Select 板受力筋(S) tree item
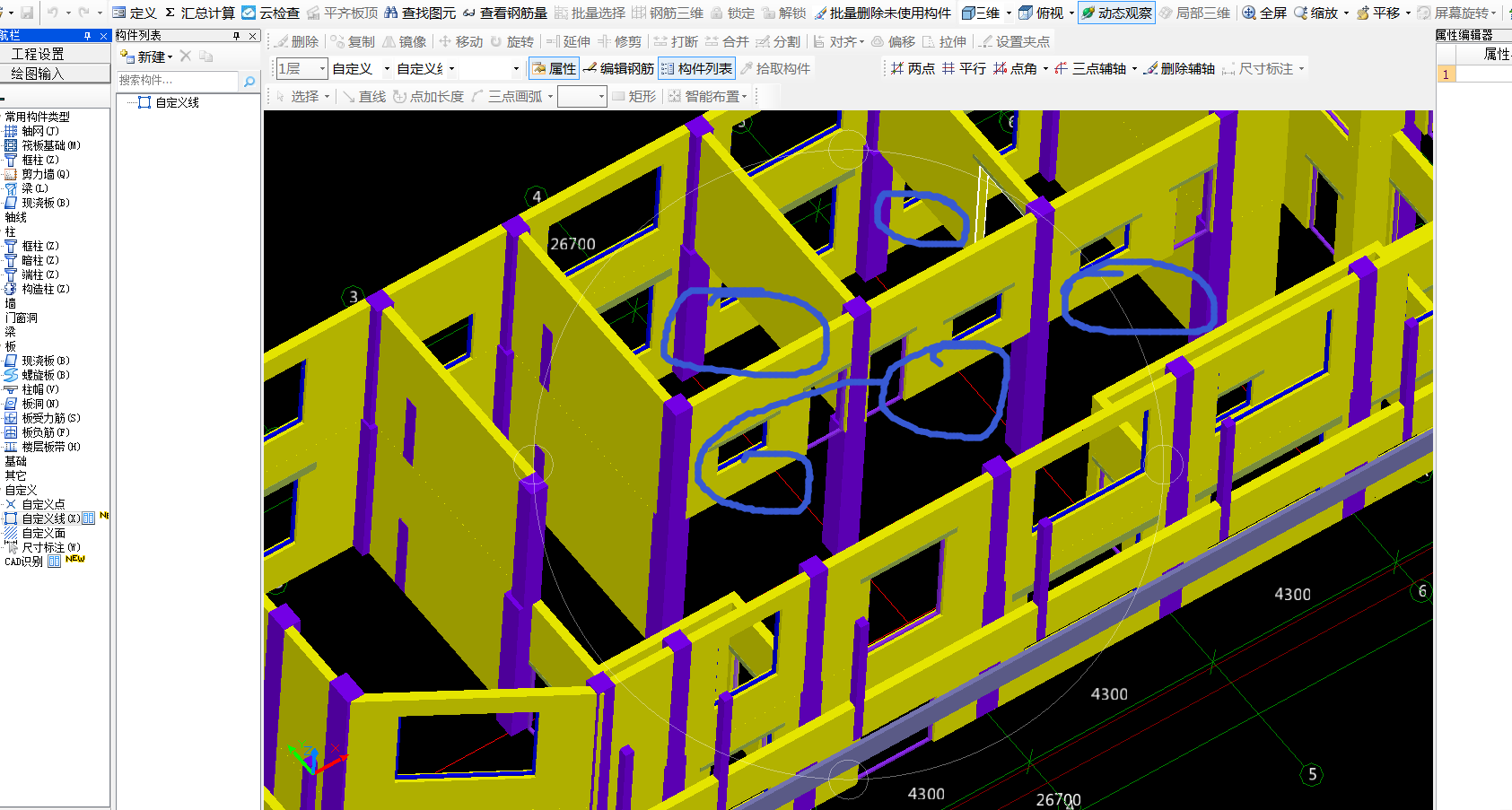This screenshot has width=1512, height=810. [x=42, y=418]
